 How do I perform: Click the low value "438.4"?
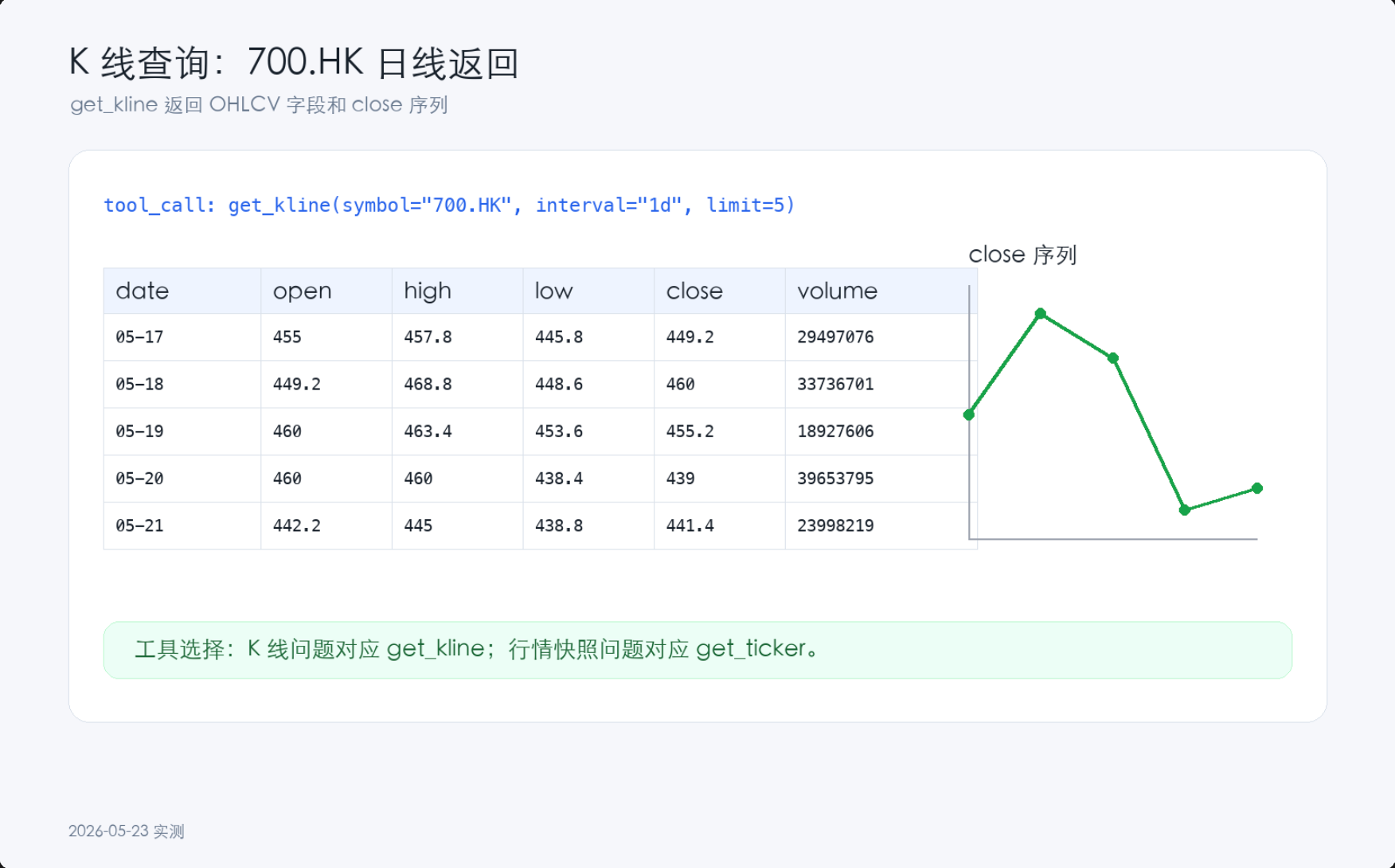(559, 478)
